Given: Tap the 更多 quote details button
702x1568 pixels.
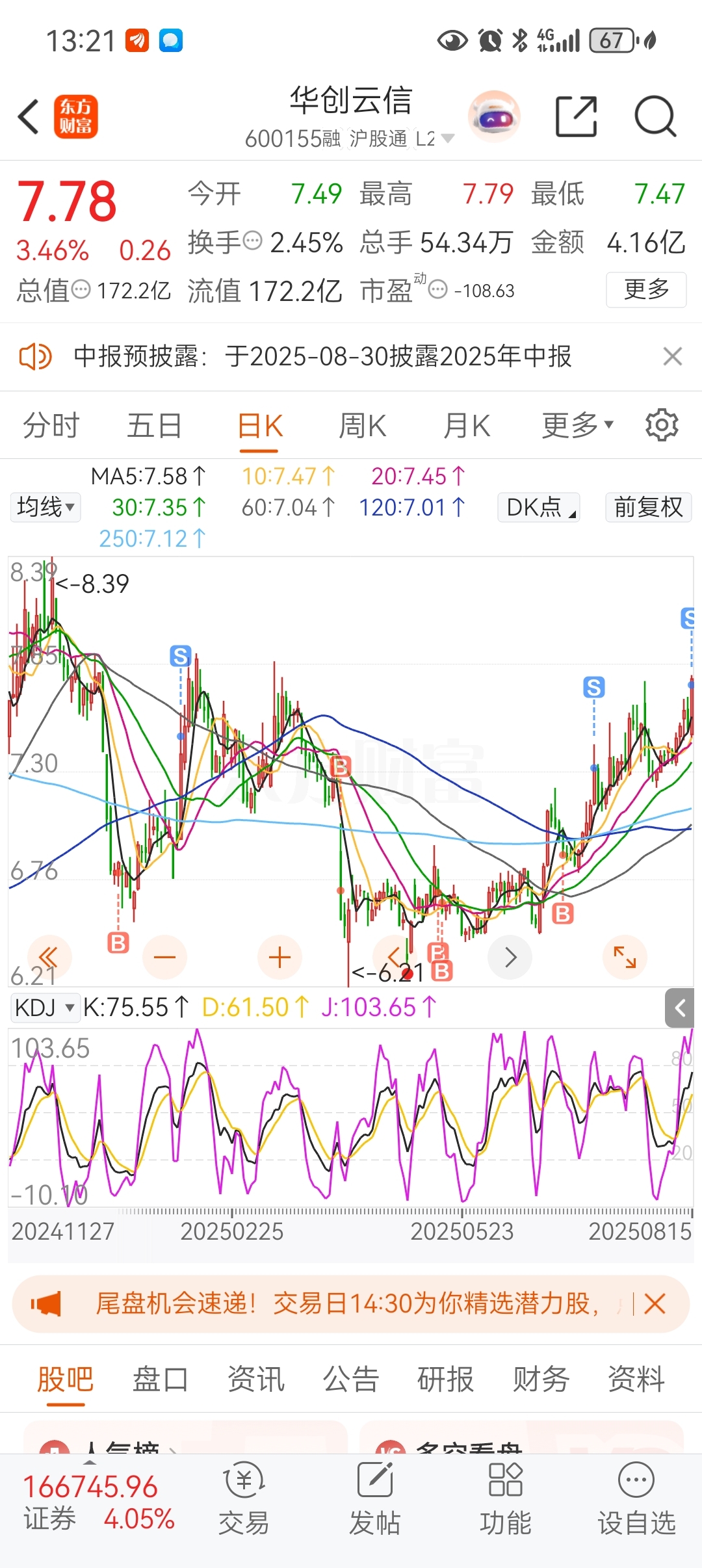Looking at the screenshot, I should click(x=646, y=289).
